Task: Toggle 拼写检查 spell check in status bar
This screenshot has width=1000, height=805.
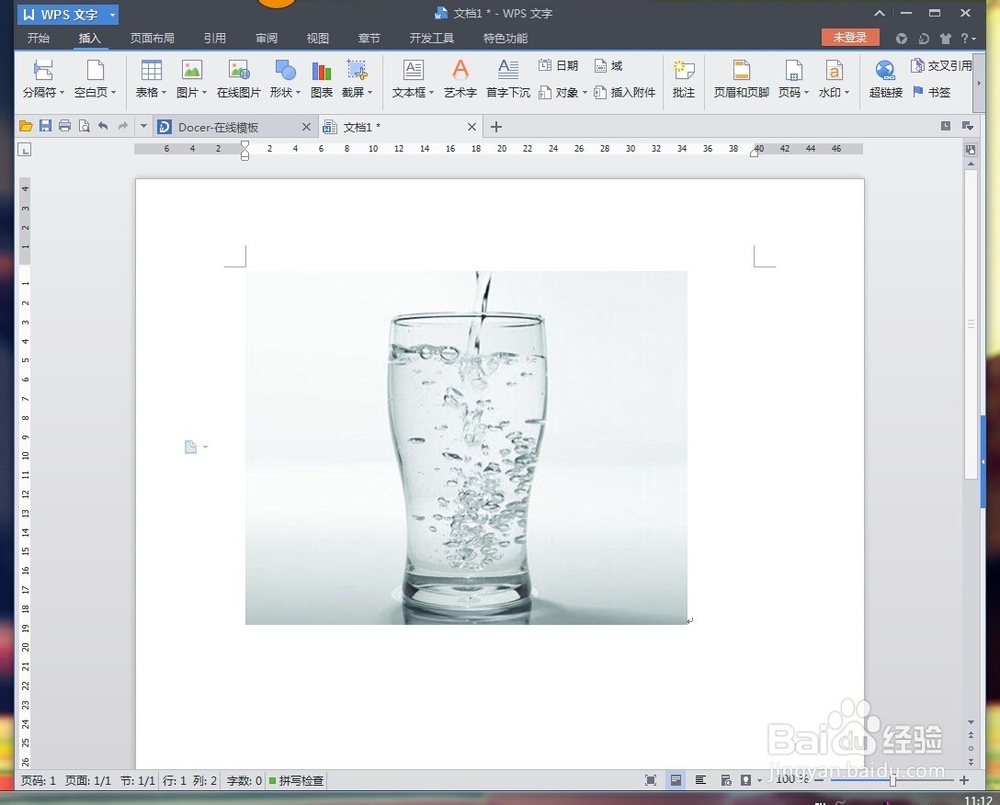Action: click(296, 780)
